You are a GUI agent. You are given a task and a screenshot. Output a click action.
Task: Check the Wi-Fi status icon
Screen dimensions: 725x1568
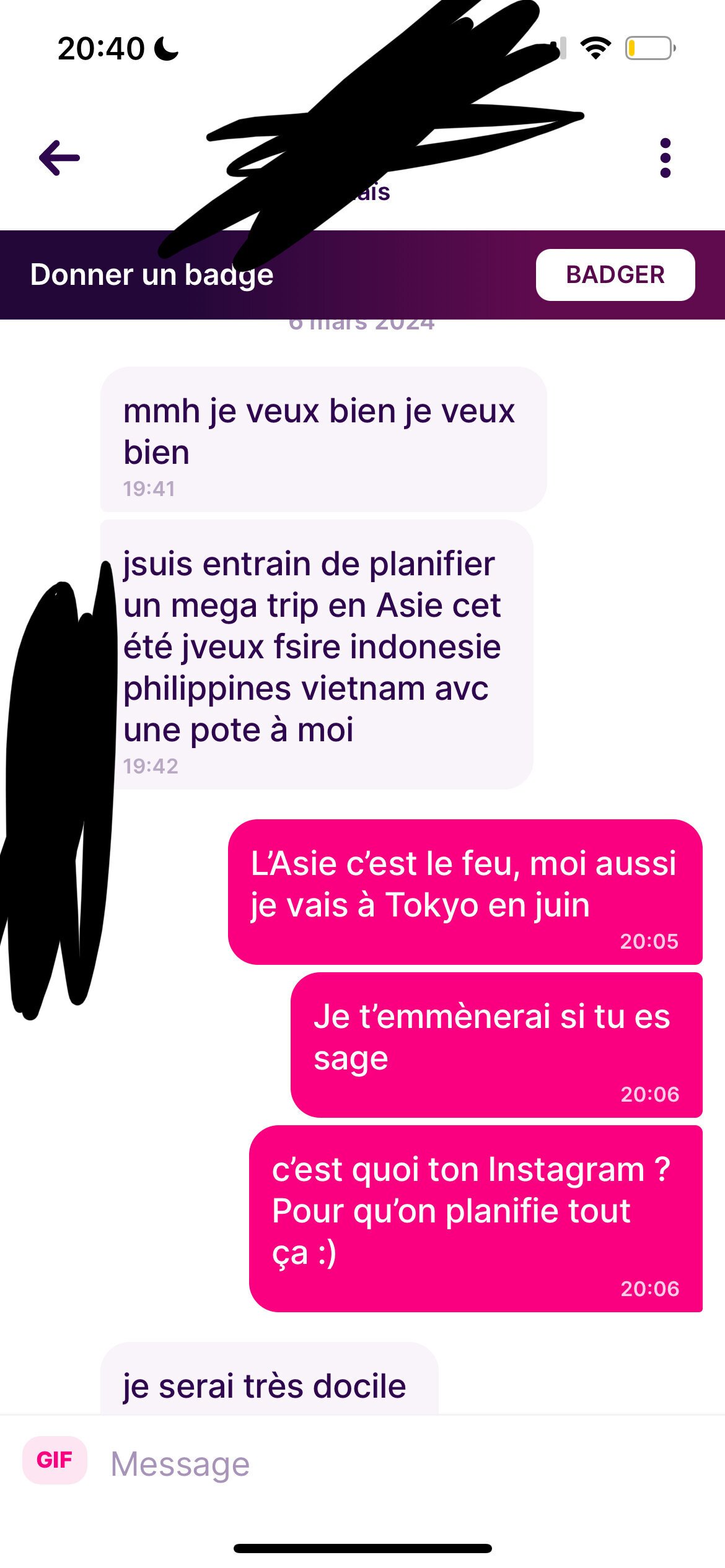pyautogui.click(x=595, y=48)
